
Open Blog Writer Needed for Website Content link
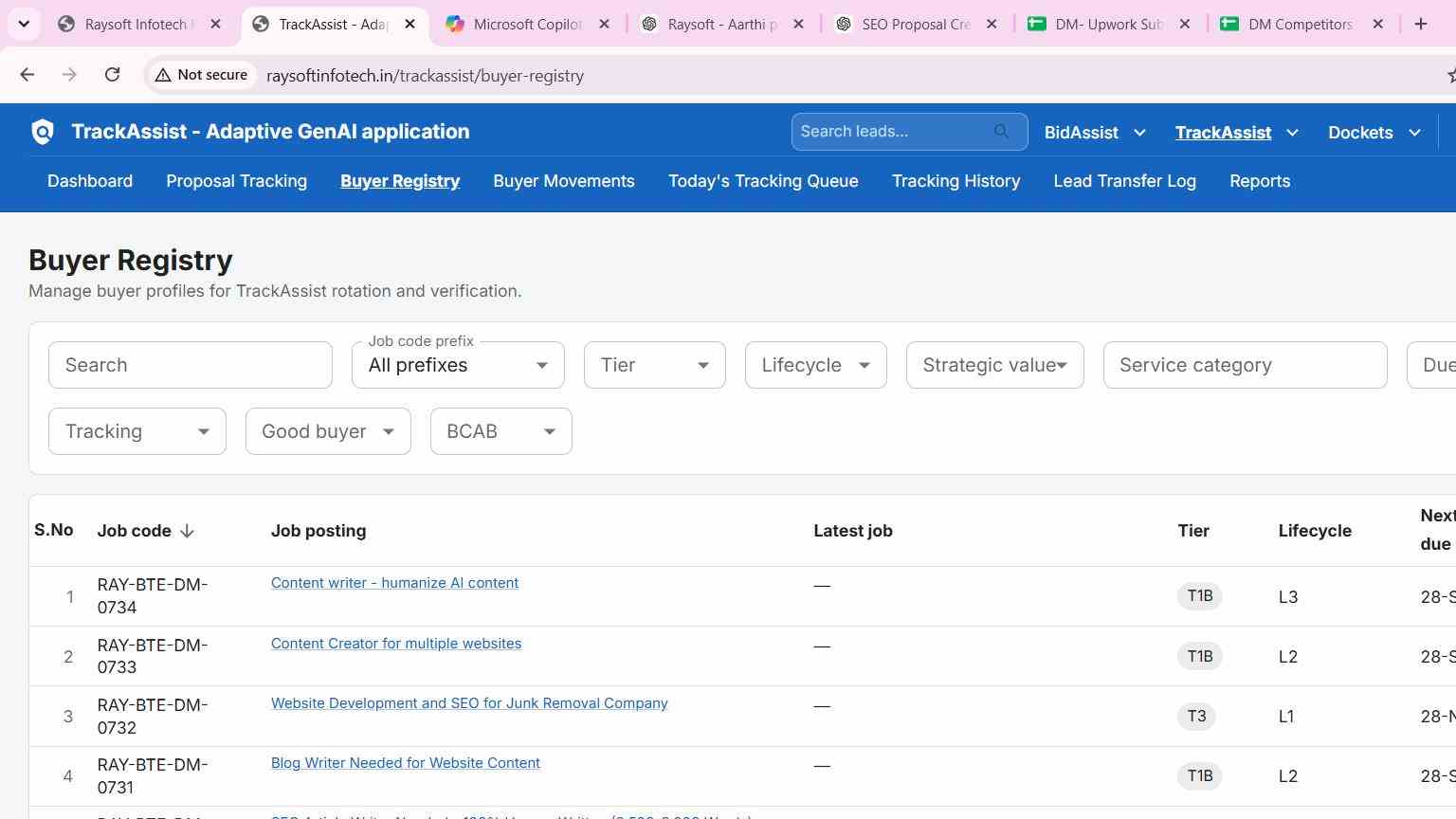coord(406,763)
